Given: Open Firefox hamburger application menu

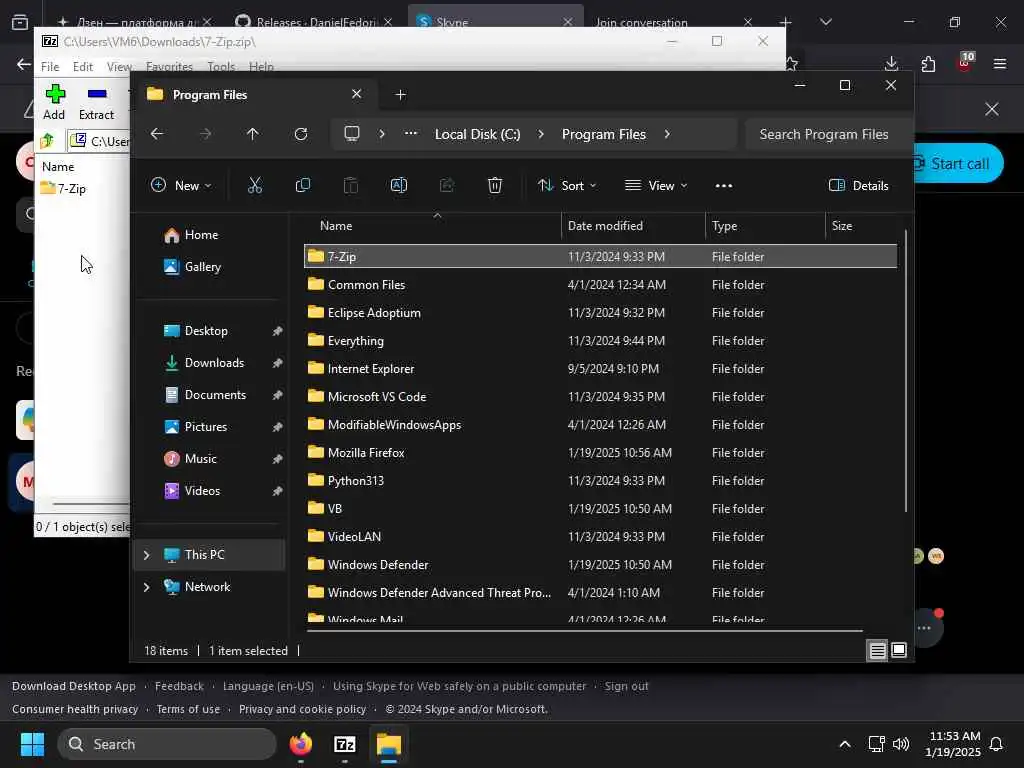Looking at the screenshot, I should click(x=999, y=63).
